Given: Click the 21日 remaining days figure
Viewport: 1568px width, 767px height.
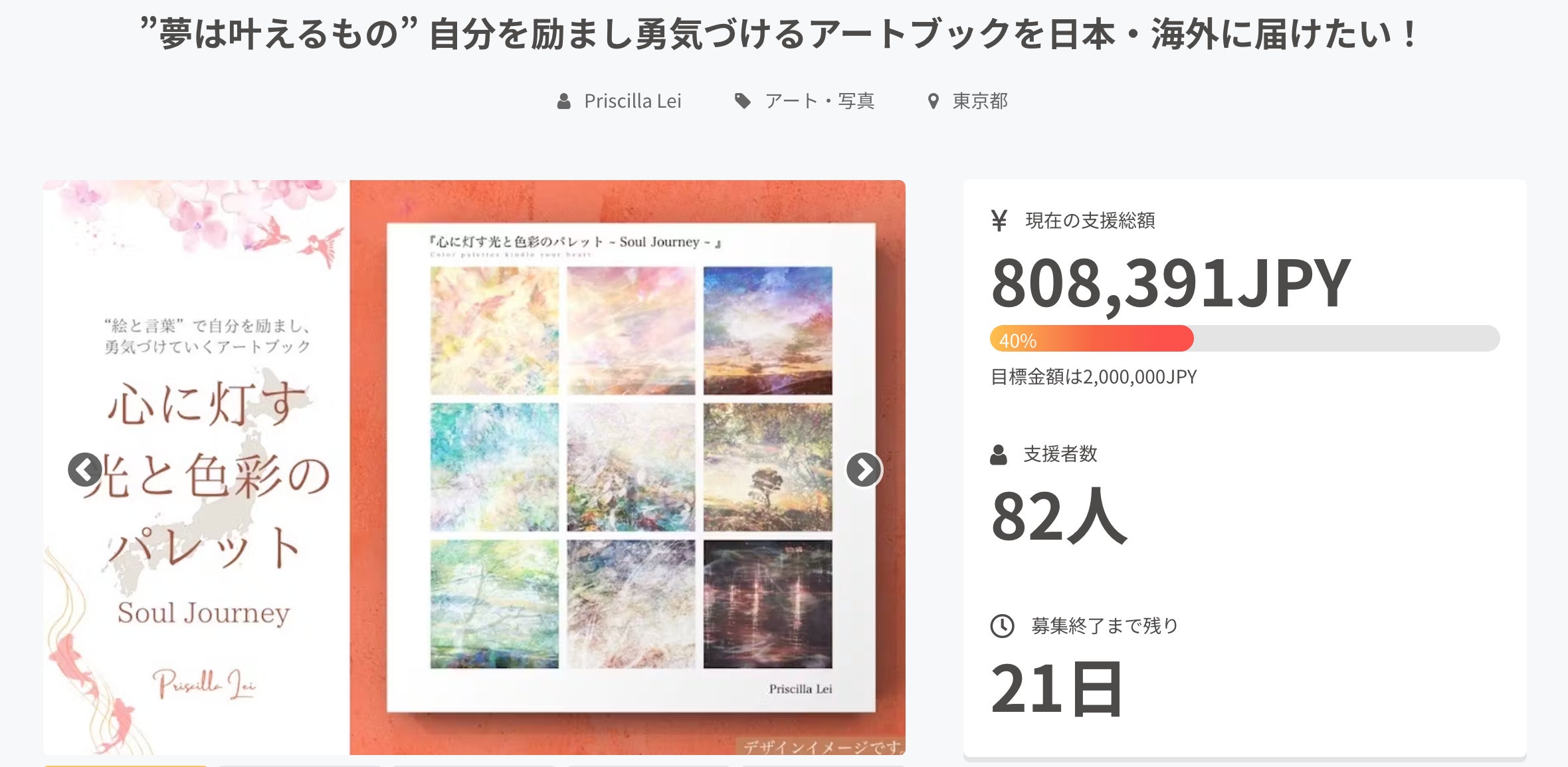Looking at the screenshot, I should tap(1056, 689).
